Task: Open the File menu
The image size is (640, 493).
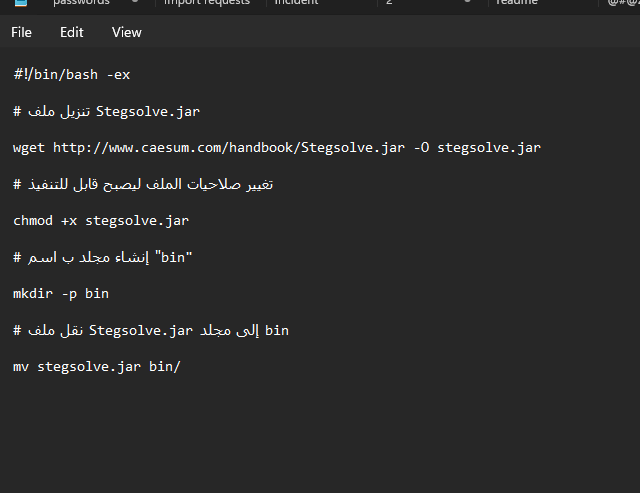Action: pos(21,32)
